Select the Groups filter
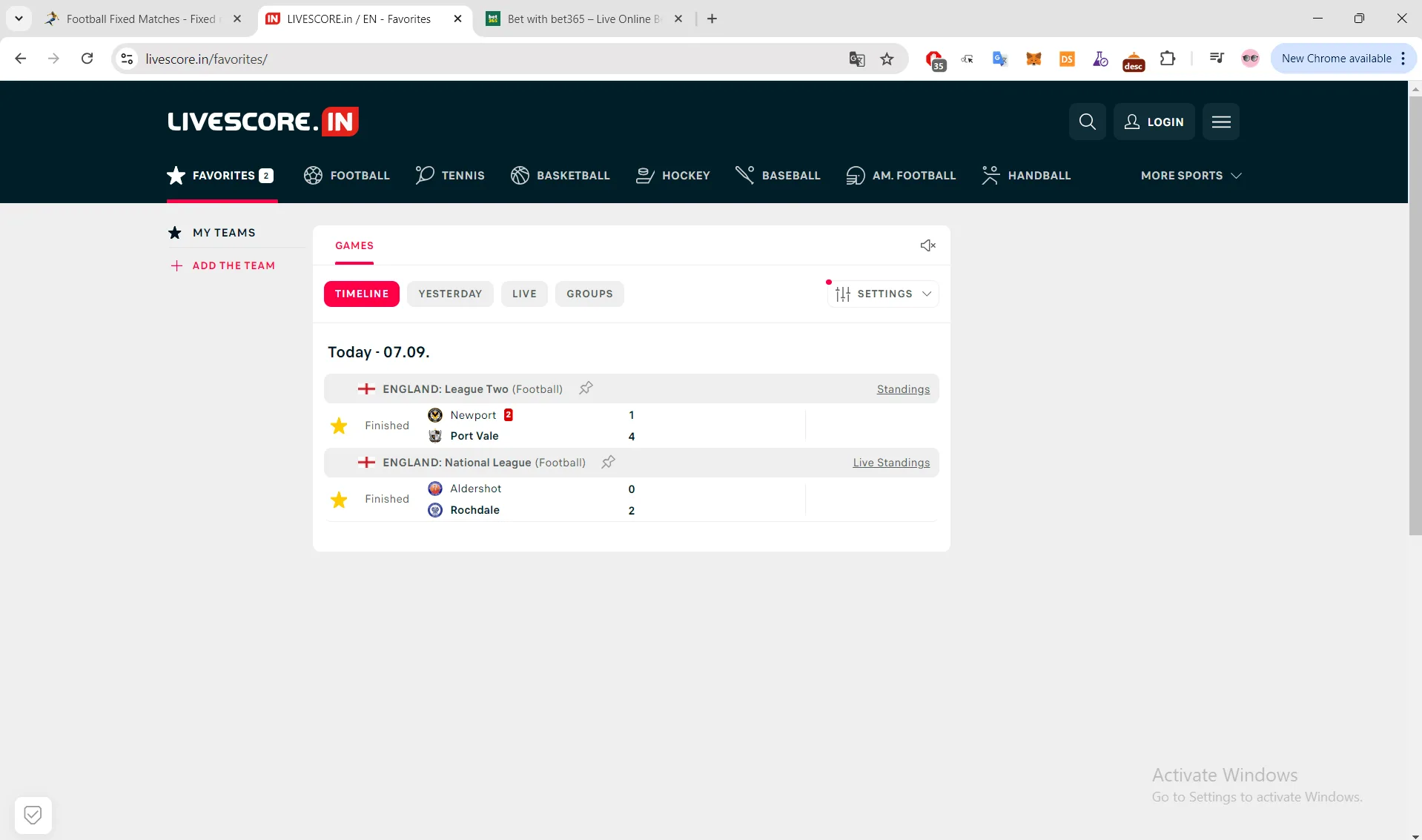The height and width of the screenshot is (840, 1422). 589,294
